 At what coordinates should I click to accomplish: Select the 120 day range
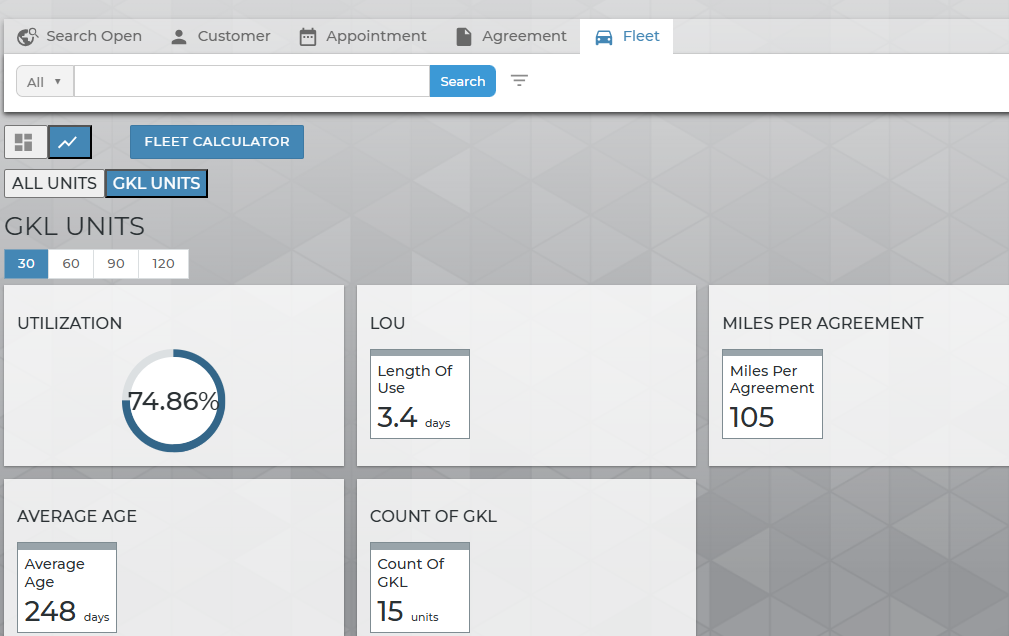[x=163, y=264]
